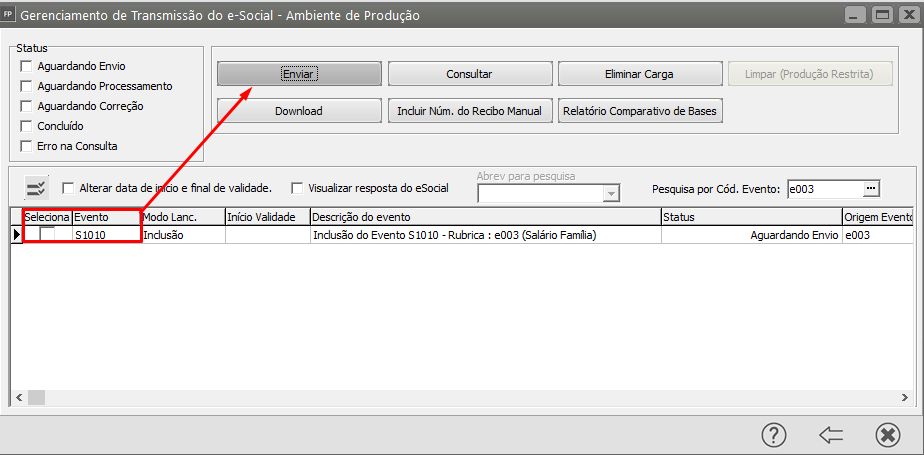Select the Inclusão do Evento S1010 description cell
924x455 pixels.
[x=486, y=235]
